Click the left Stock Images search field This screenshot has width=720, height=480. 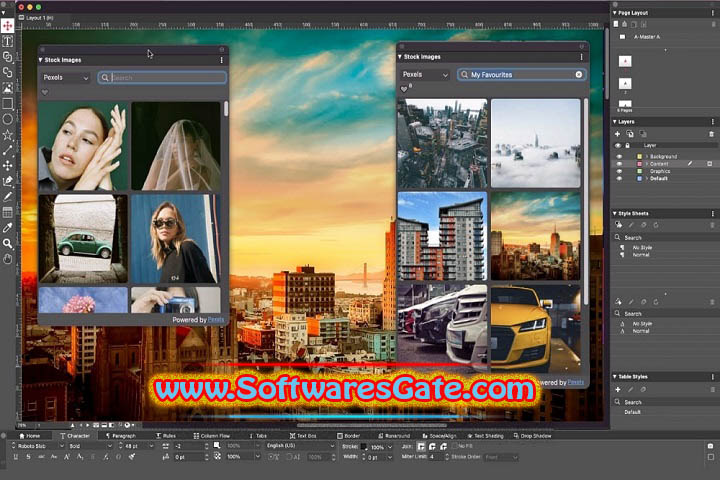tap(162, 78)
